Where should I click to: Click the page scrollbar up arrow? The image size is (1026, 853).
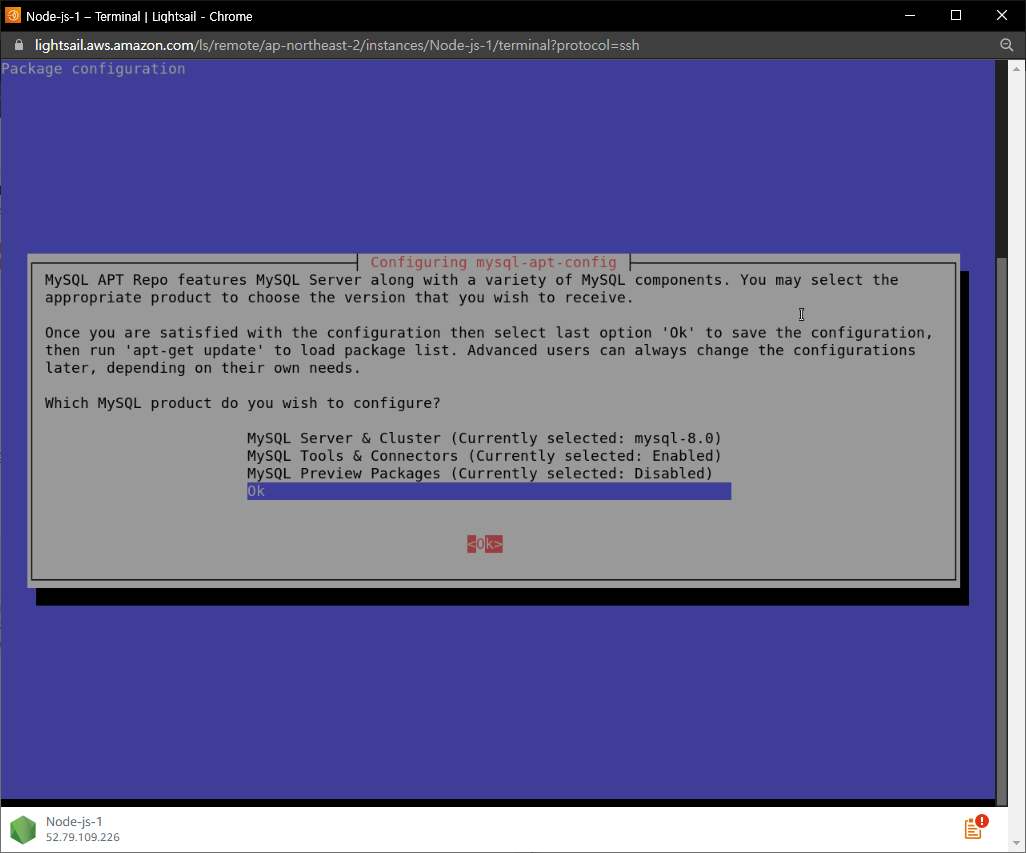pos(1016,69)
